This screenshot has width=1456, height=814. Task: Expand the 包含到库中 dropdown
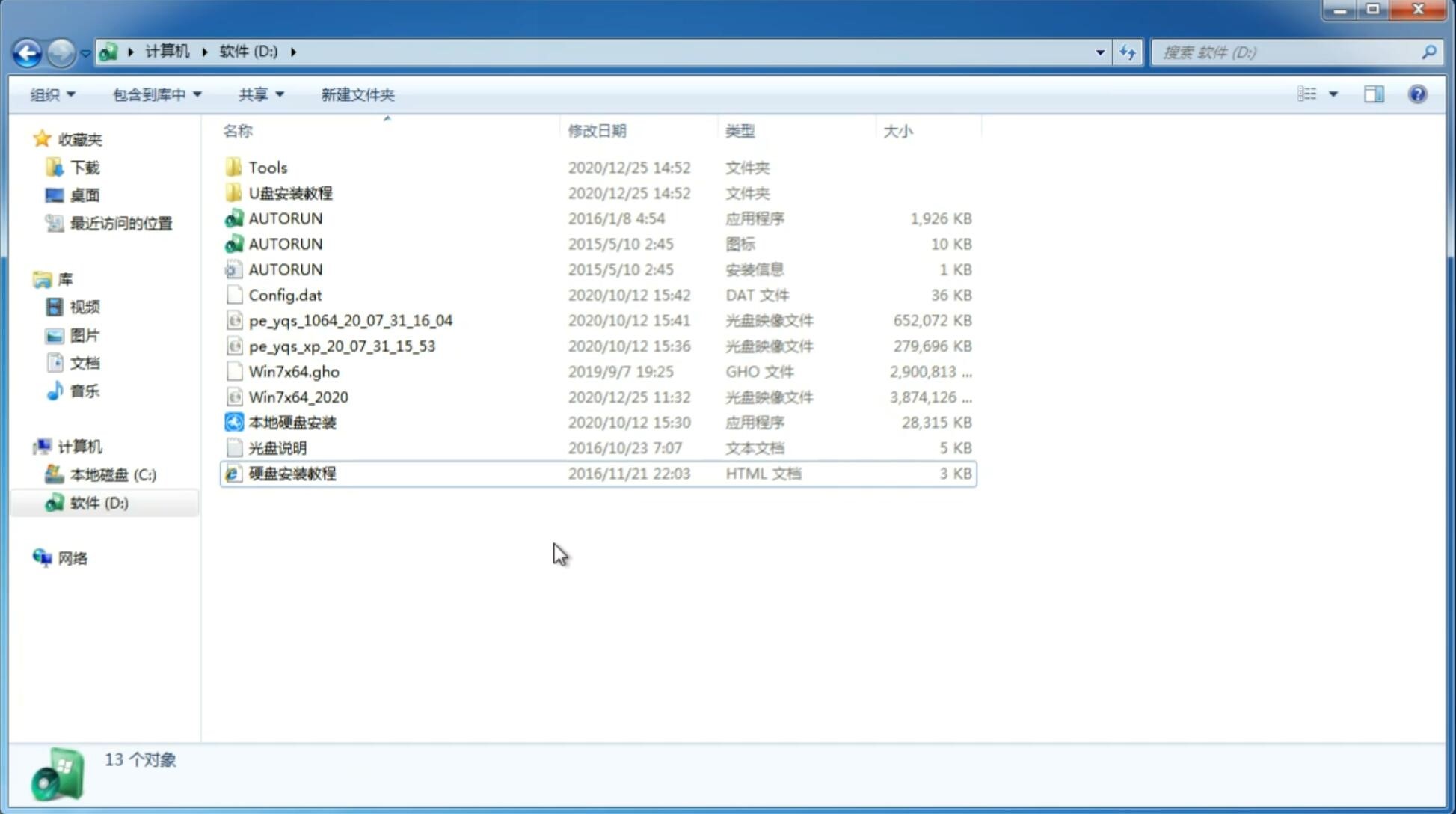point(156,93)
